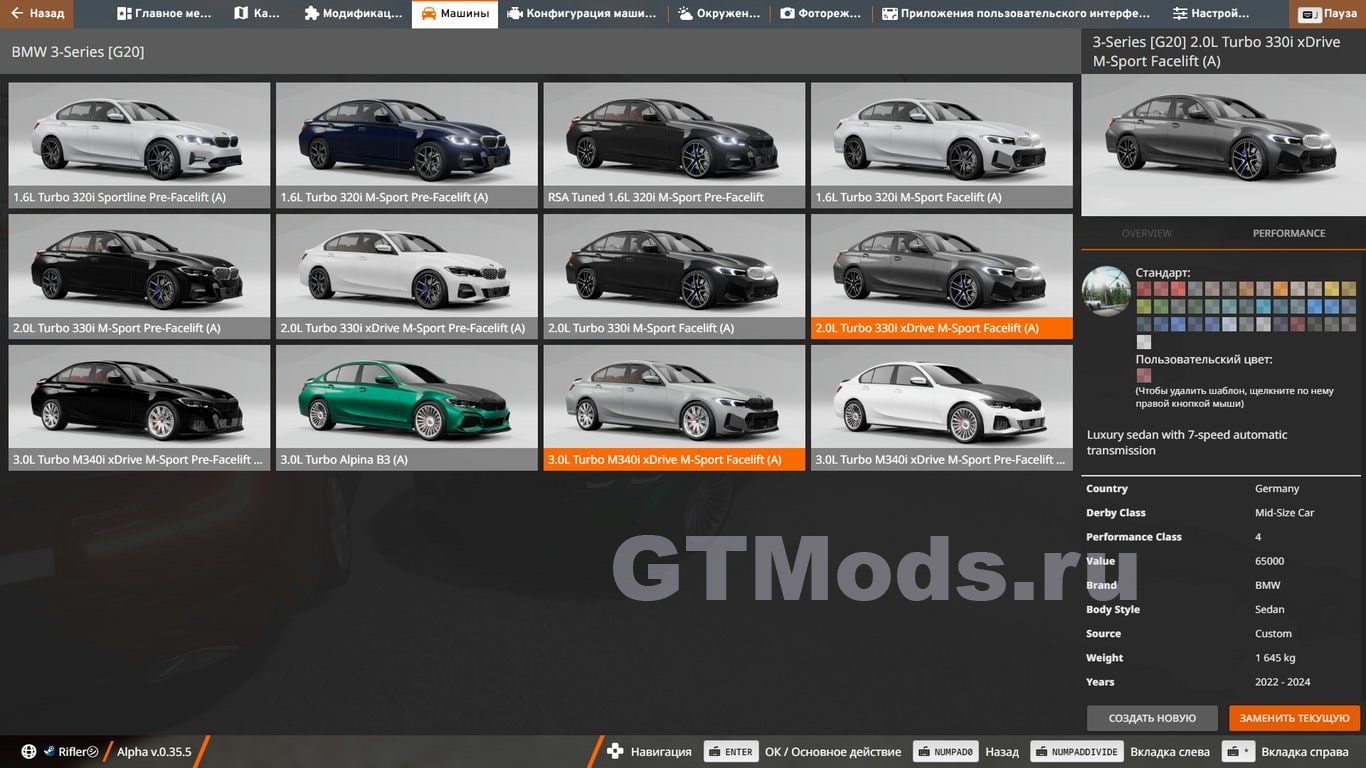Click the asterisk key icon beside Вкладка справа
1366x768 pixels.
click(1237, 752)
